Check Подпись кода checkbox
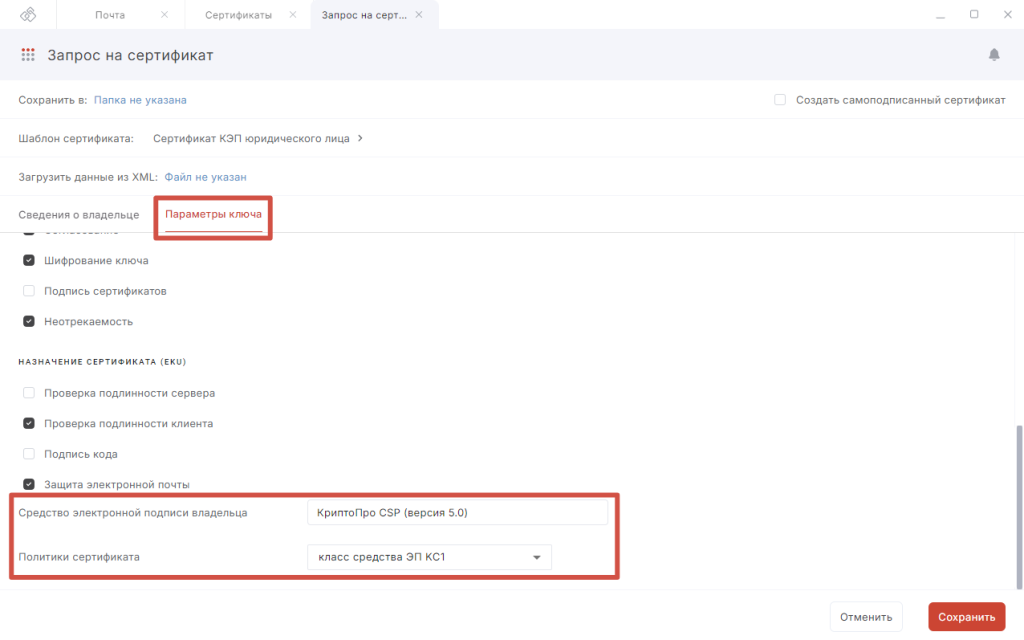 pos(29,454)
